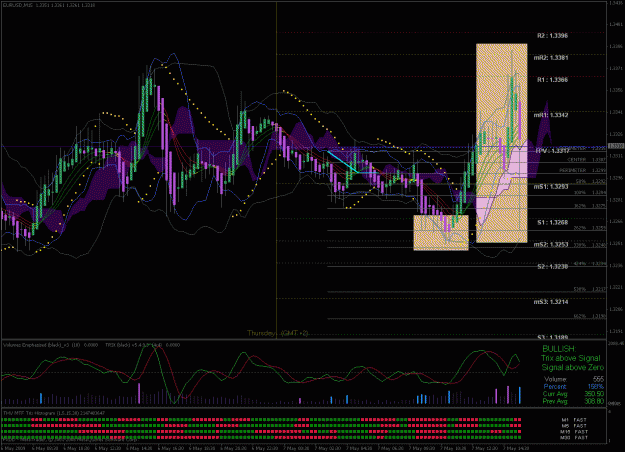Click the Curr Avg: label

click(x=555, y=394)
